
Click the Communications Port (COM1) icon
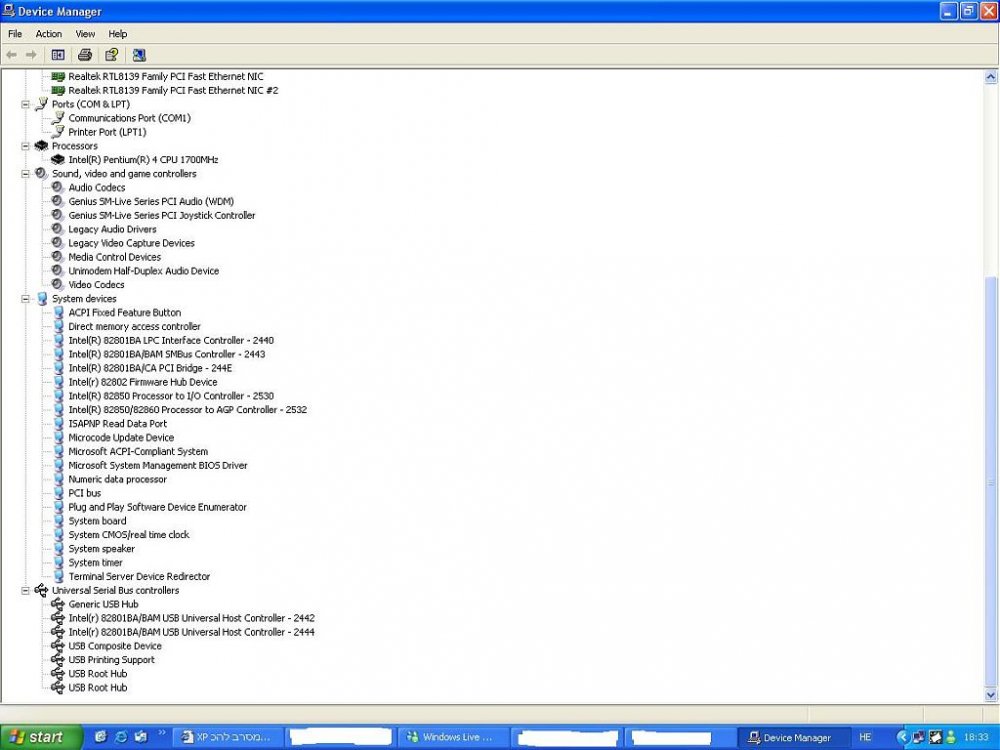tap(58, 117)
